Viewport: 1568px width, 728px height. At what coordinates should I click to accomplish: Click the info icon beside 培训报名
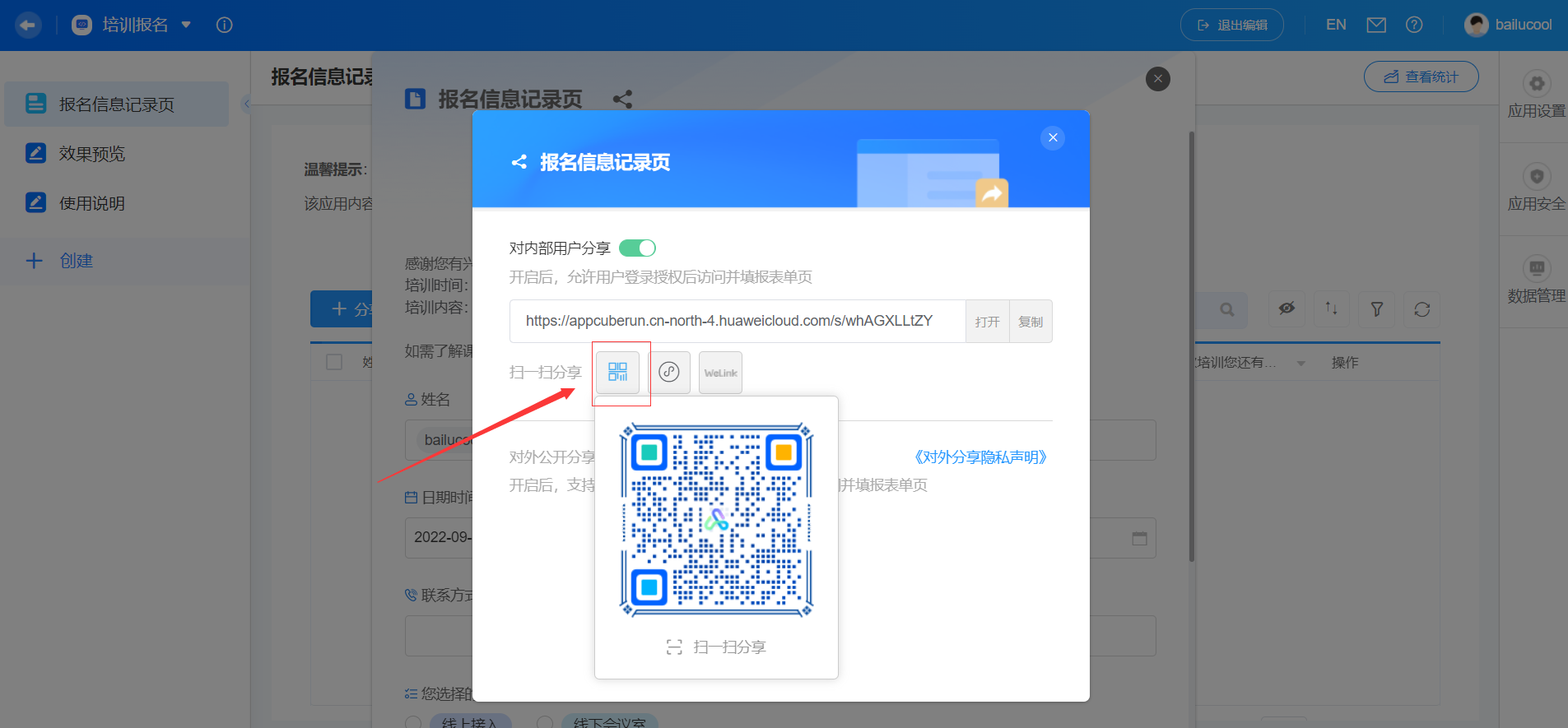click(x=224, y=26)
